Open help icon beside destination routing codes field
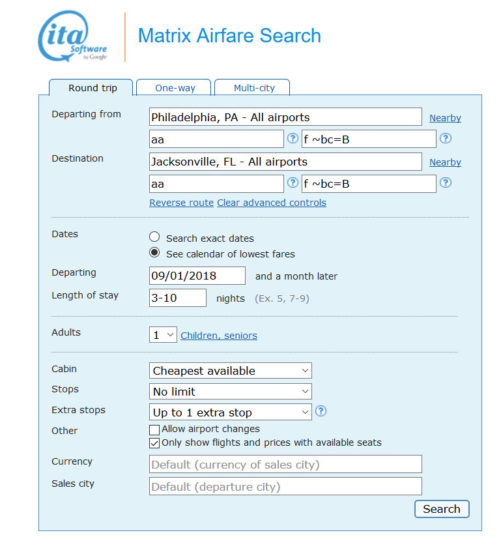The width and height of the screenshot is (501, 550). (x=292, y=183)
